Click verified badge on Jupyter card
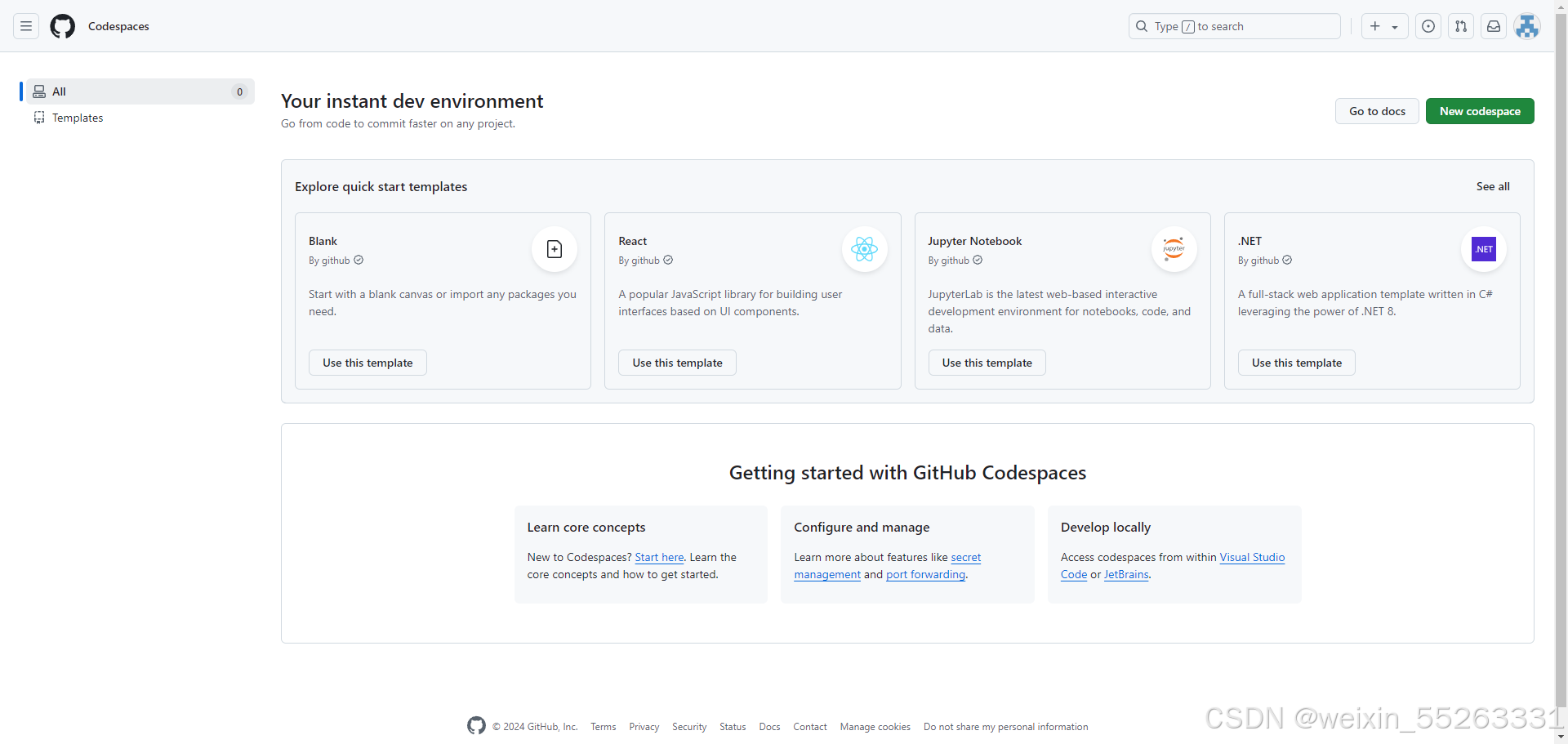 pos(978,260)
